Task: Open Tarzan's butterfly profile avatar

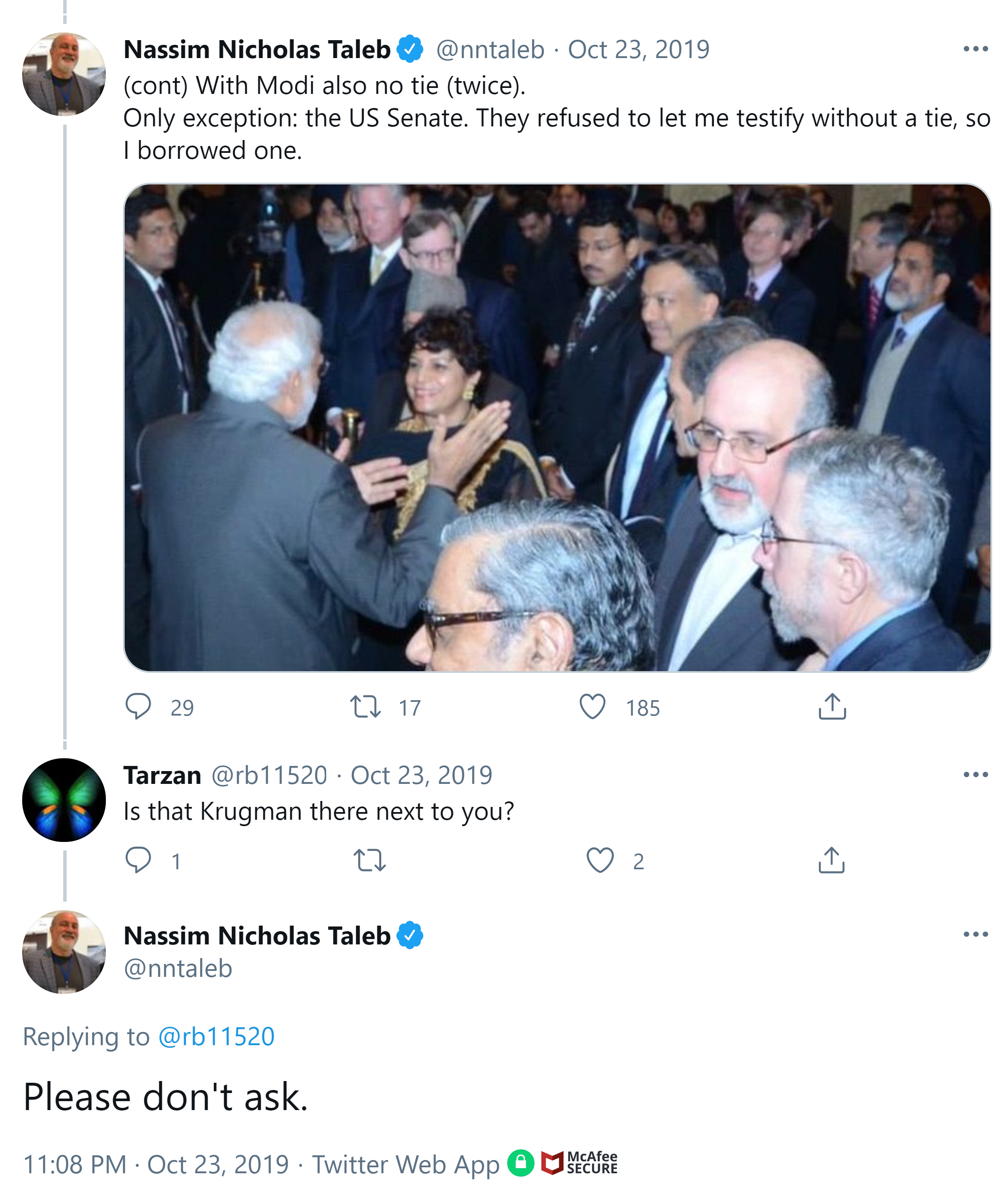Action: pyautogui.click(x=64, y=800)
